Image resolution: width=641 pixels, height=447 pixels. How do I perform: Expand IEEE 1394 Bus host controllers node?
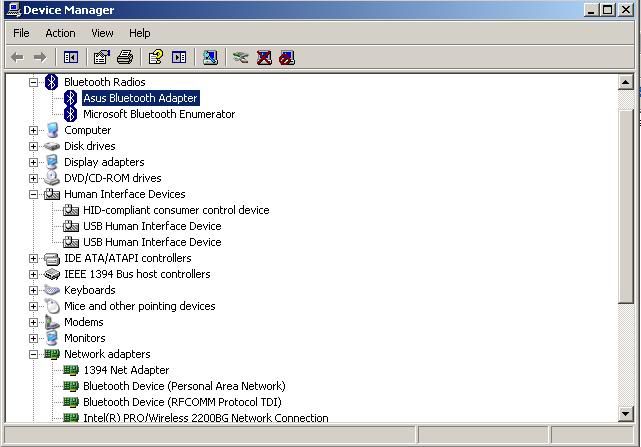point(34,274)
